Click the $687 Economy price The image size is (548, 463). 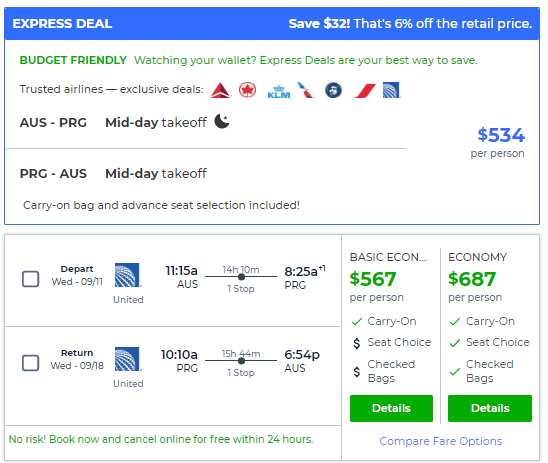click(472, 279)
